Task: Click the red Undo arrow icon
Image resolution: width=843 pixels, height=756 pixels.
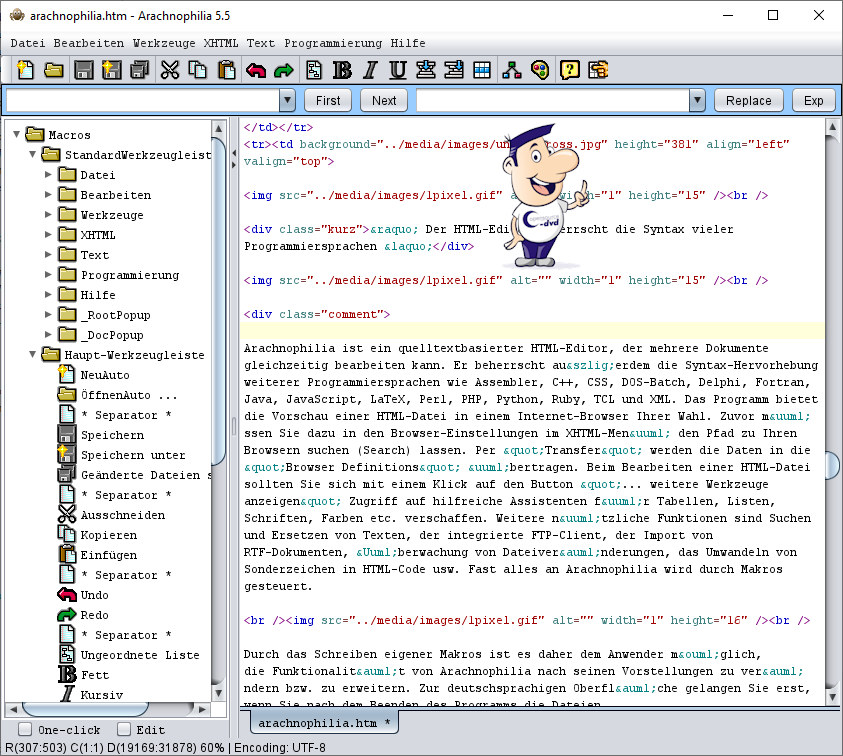Action: (256, 70)
